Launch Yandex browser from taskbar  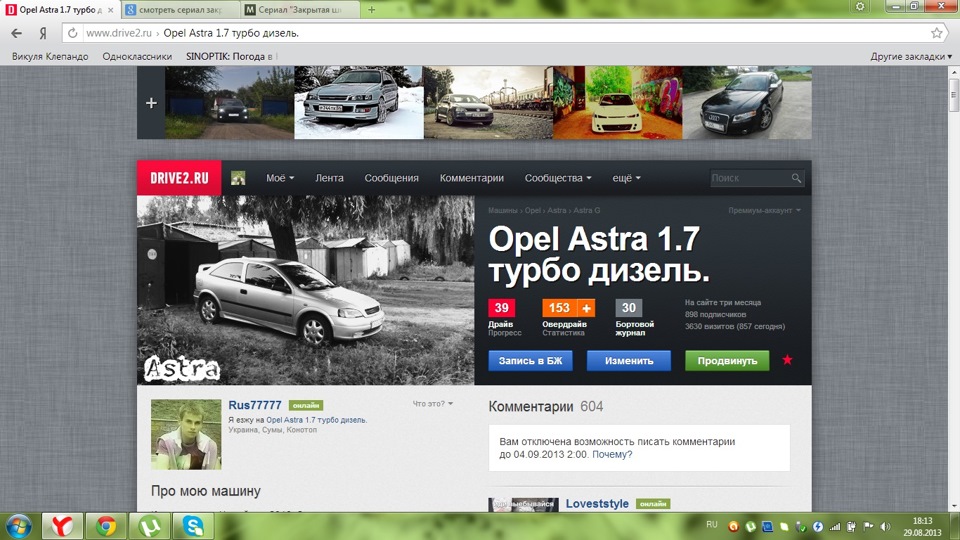pos(61,526)
